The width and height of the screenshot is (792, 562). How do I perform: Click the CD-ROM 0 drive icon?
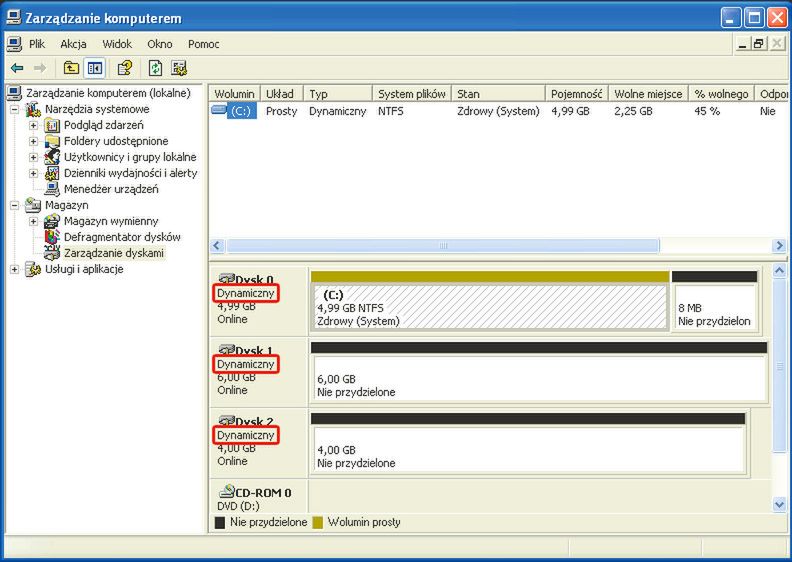click(227, 491)
